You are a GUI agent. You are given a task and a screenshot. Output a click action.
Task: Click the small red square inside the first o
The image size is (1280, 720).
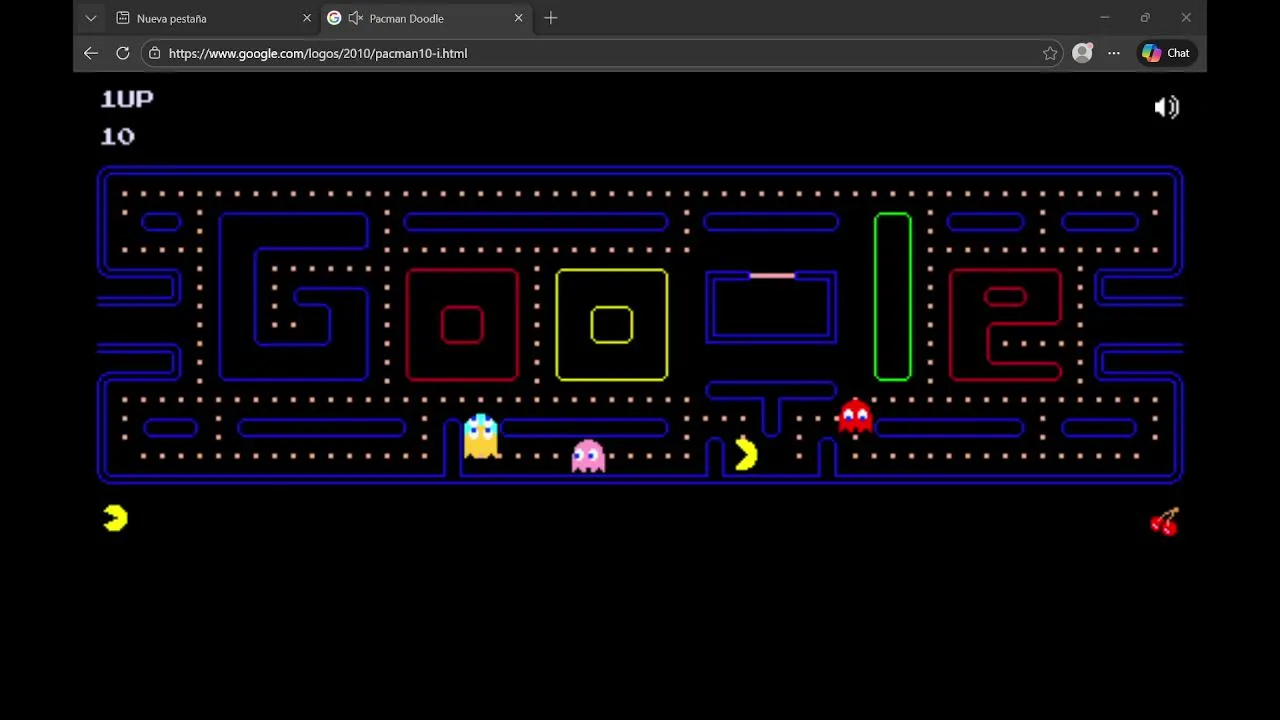pyautogui.click(x=462, y=325)
